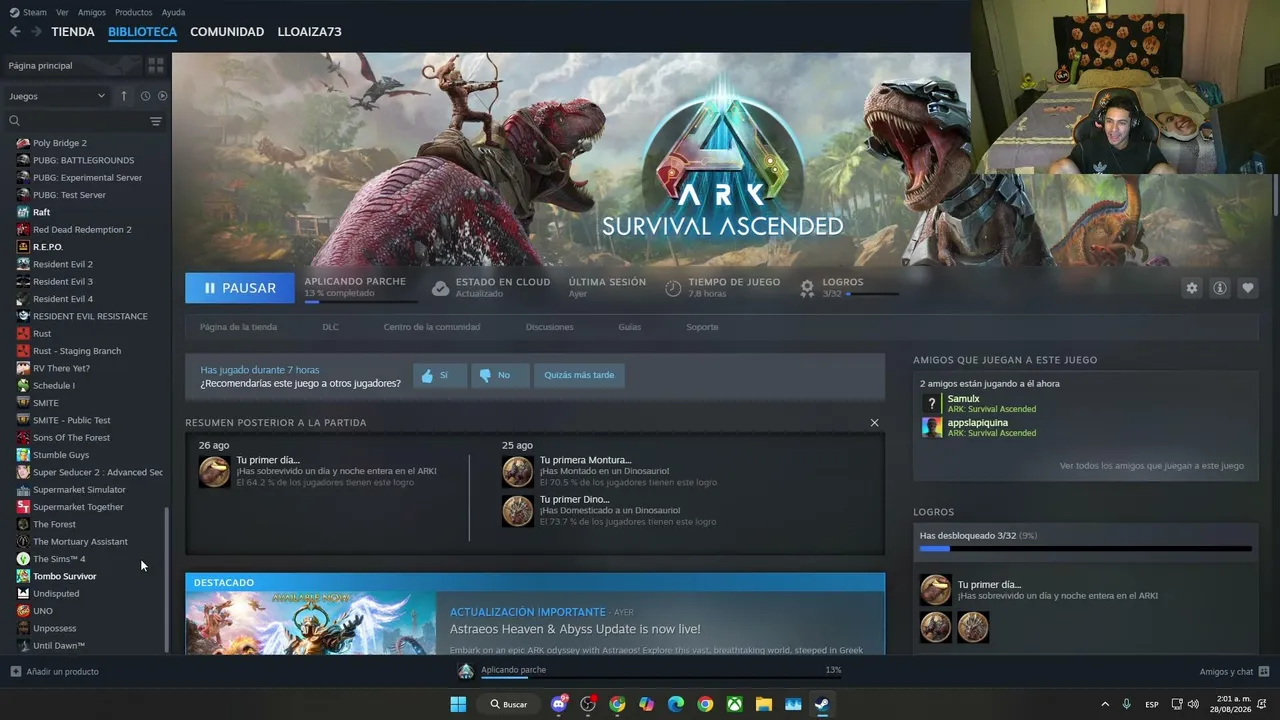Switch library to grid collections view
Viewport: 1280px width, 720px height.
pyautogui.click(x=156, y=65)
